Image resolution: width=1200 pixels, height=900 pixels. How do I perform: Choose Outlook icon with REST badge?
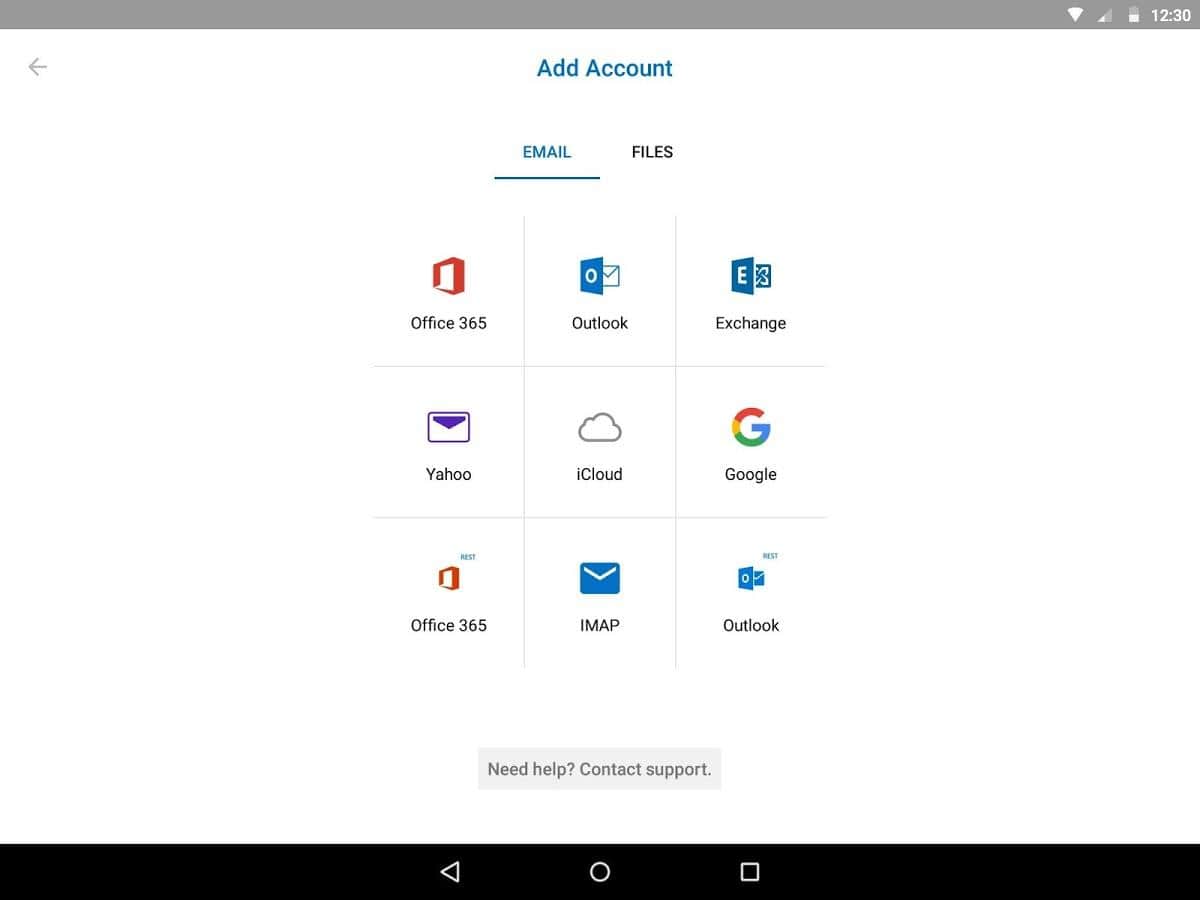tap(751, 578)
